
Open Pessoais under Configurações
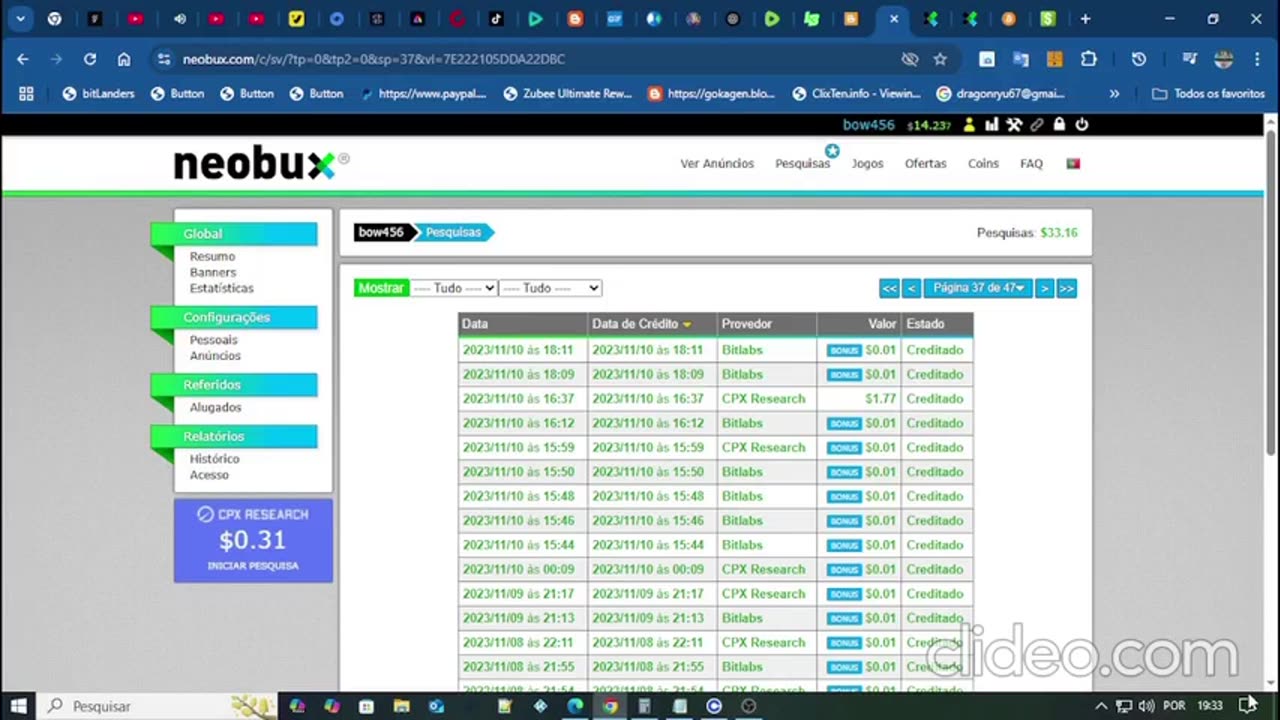pos(214,340)
